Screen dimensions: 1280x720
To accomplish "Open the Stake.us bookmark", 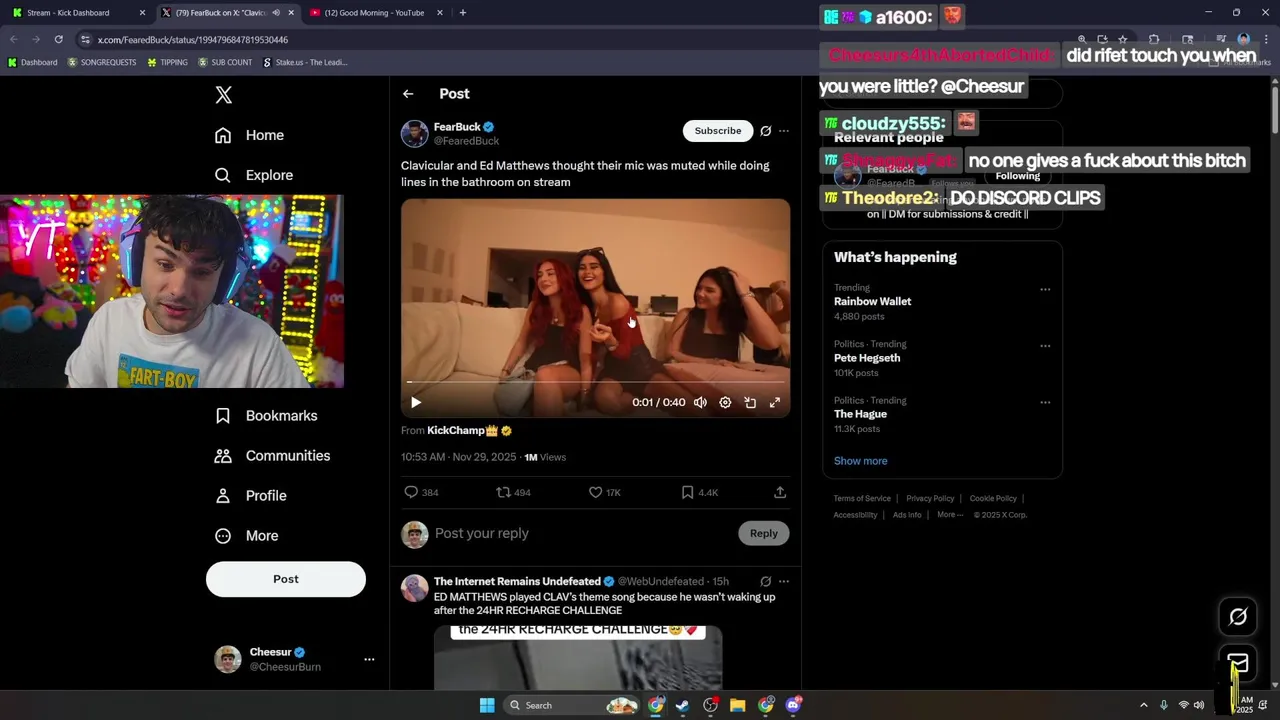I will [305, 63].
